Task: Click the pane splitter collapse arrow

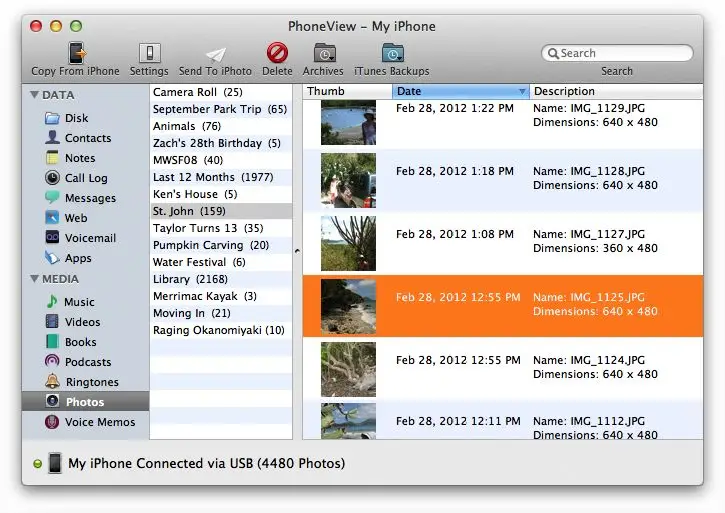Action: point(297,251)
